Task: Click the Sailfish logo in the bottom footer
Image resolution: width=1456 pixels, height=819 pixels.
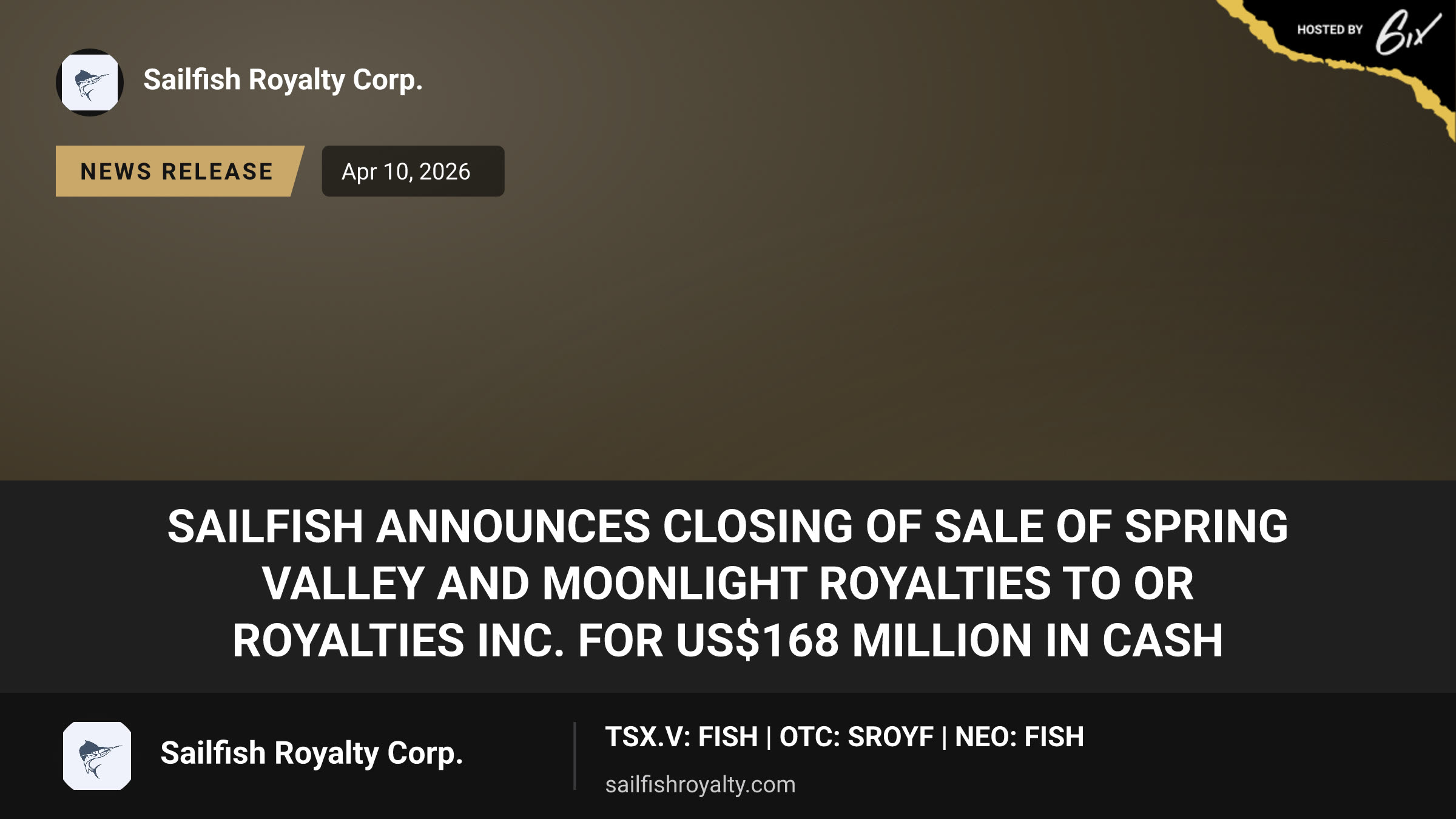Action: (x=97, y=756)
